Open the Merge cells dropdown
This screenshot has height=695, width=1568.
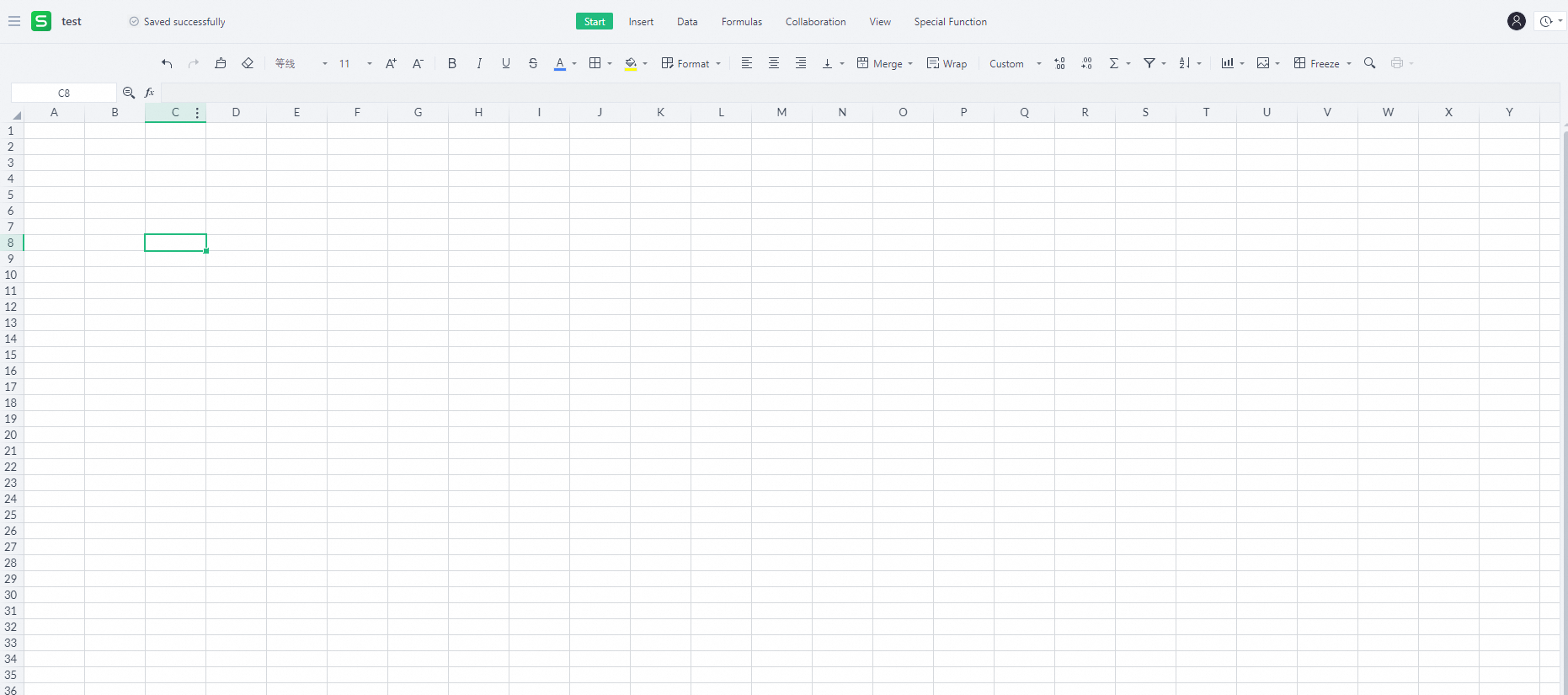click(885, 63)
